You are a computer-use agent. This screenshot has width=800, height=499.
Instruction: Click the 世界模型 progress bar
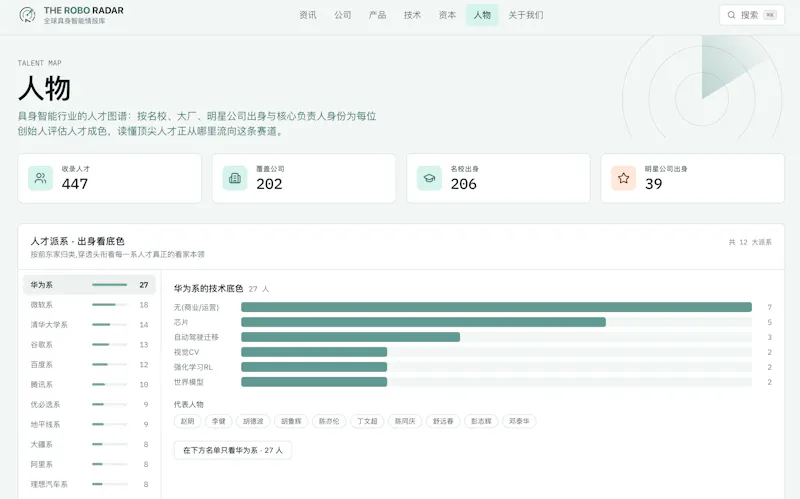pyautogui.click(x=496, y=382)
